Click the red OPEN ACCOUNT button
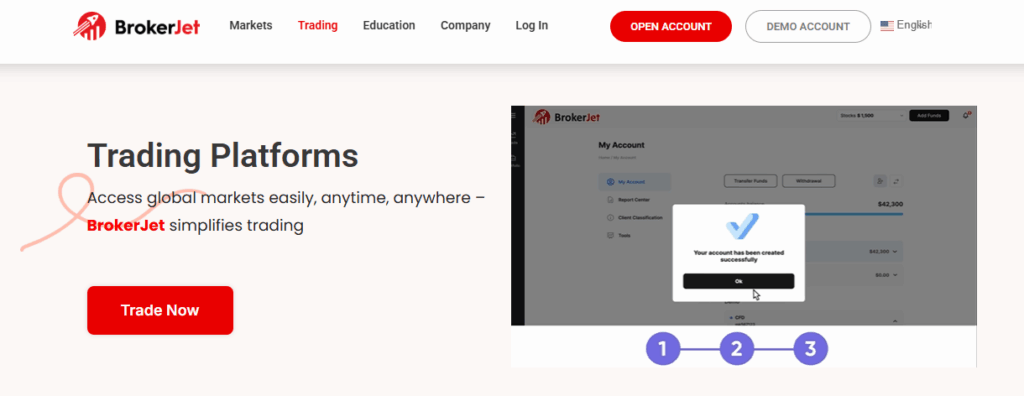The width and height of the screenshot is (1024, 396). click(671, 27)
